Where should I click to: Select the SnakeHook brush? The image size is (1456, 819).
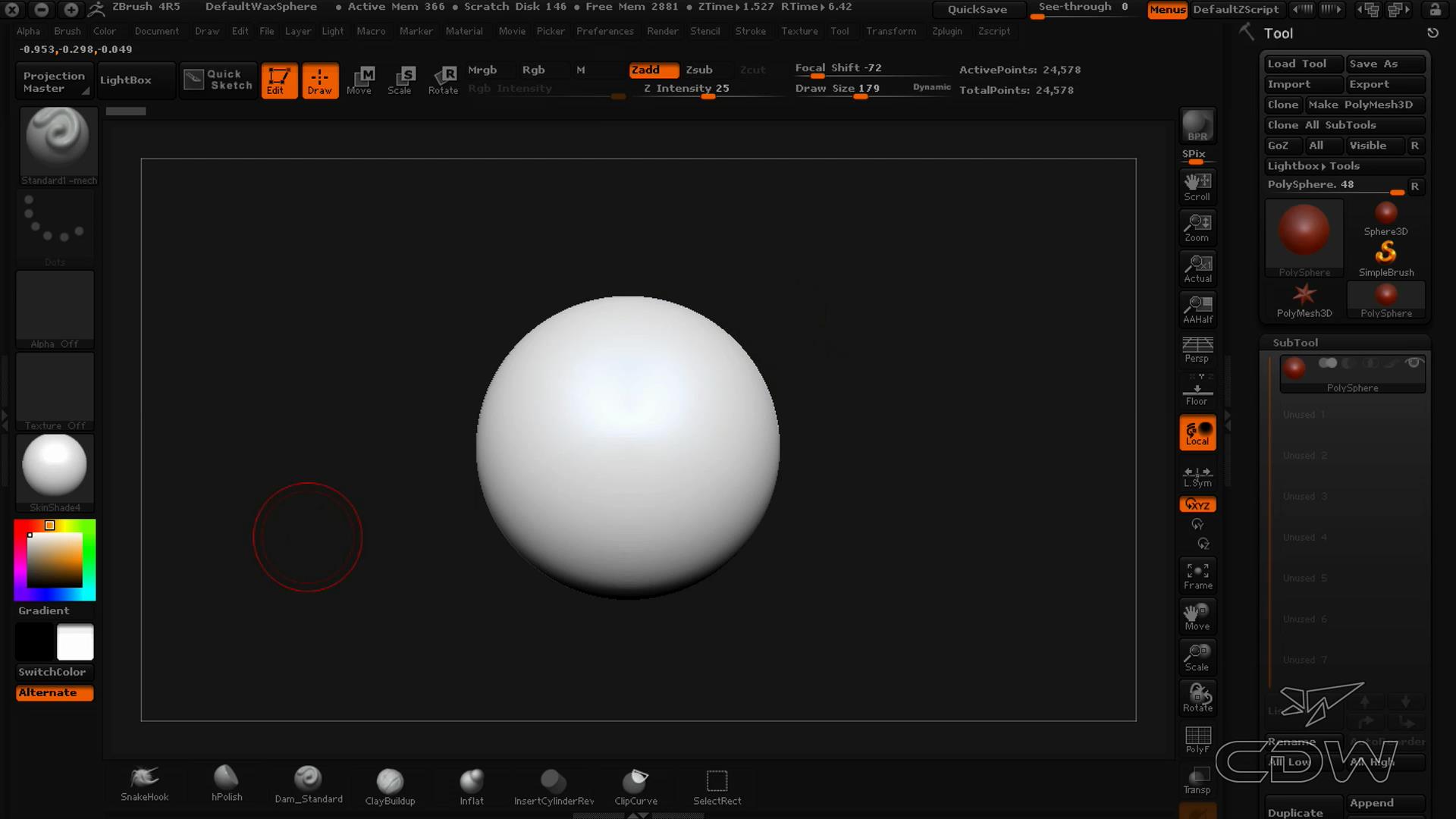pos(144,783)
